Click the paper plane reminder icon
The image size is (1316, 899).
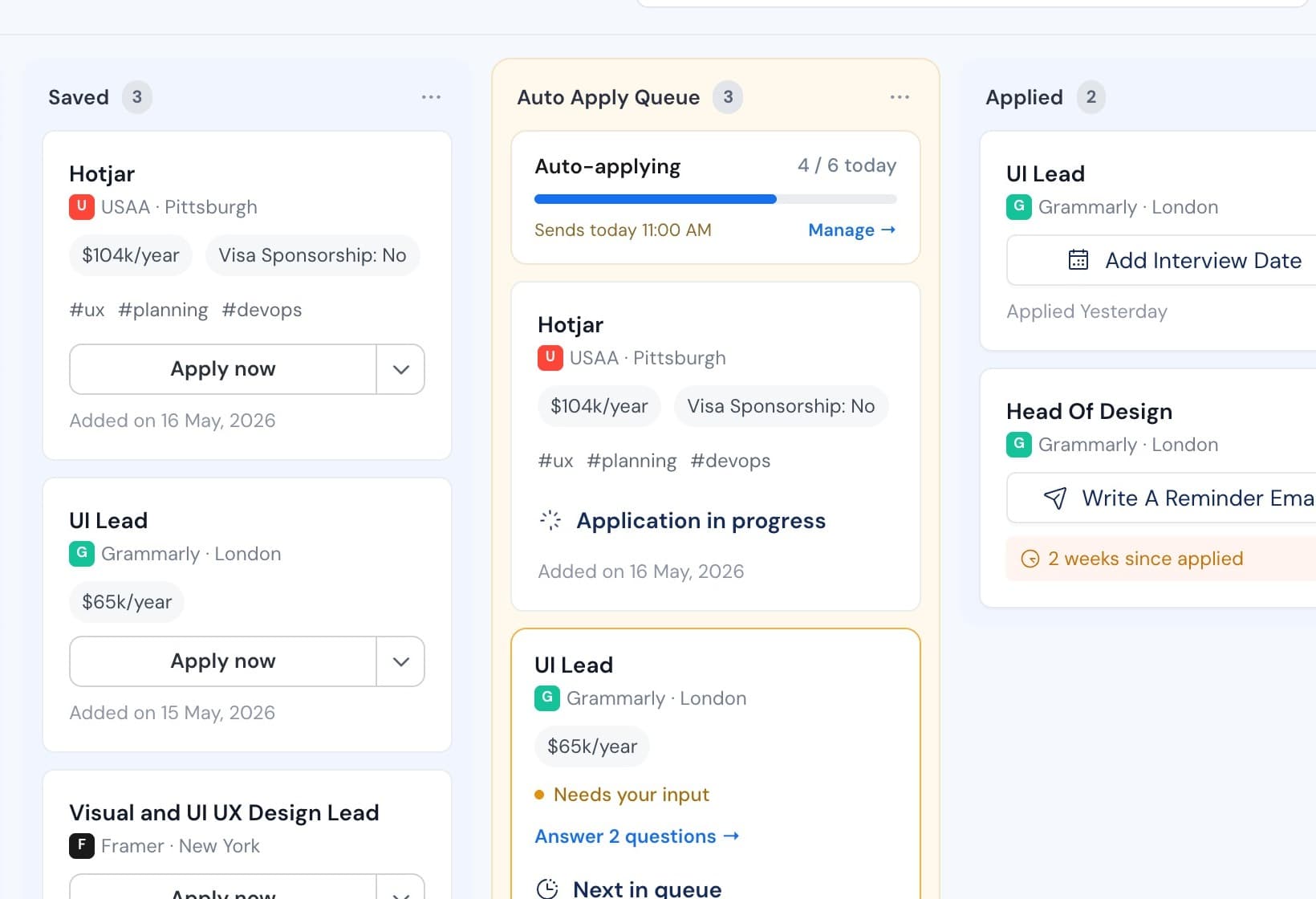pyautogui.click(x=1055, y=498)
